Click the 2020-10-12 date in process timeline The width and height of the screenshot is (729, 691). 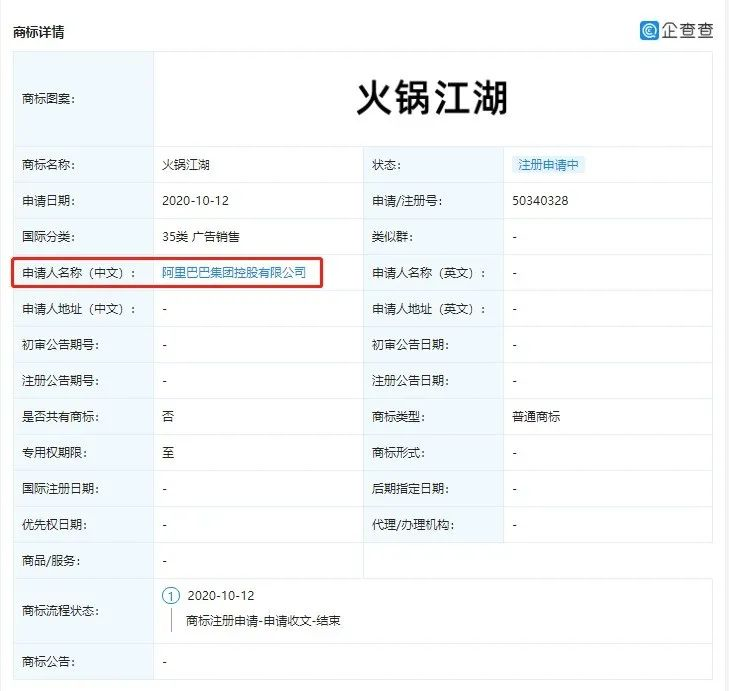coord(221,596)
